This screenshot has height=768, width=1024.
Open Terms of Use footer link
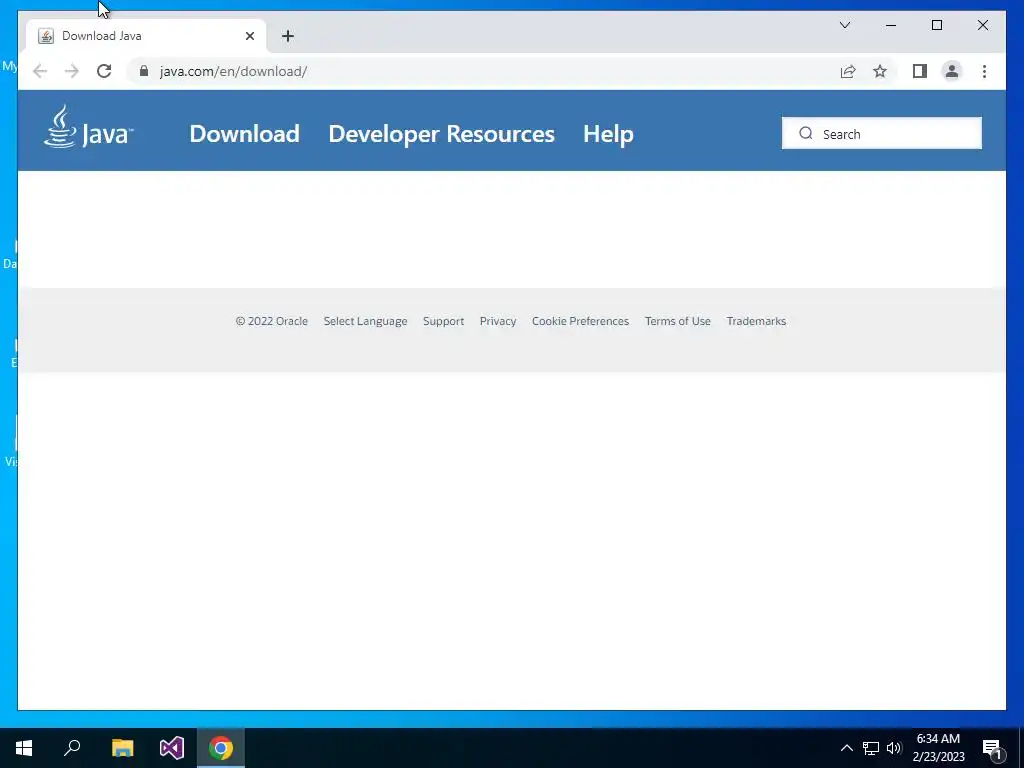(678, 321)
